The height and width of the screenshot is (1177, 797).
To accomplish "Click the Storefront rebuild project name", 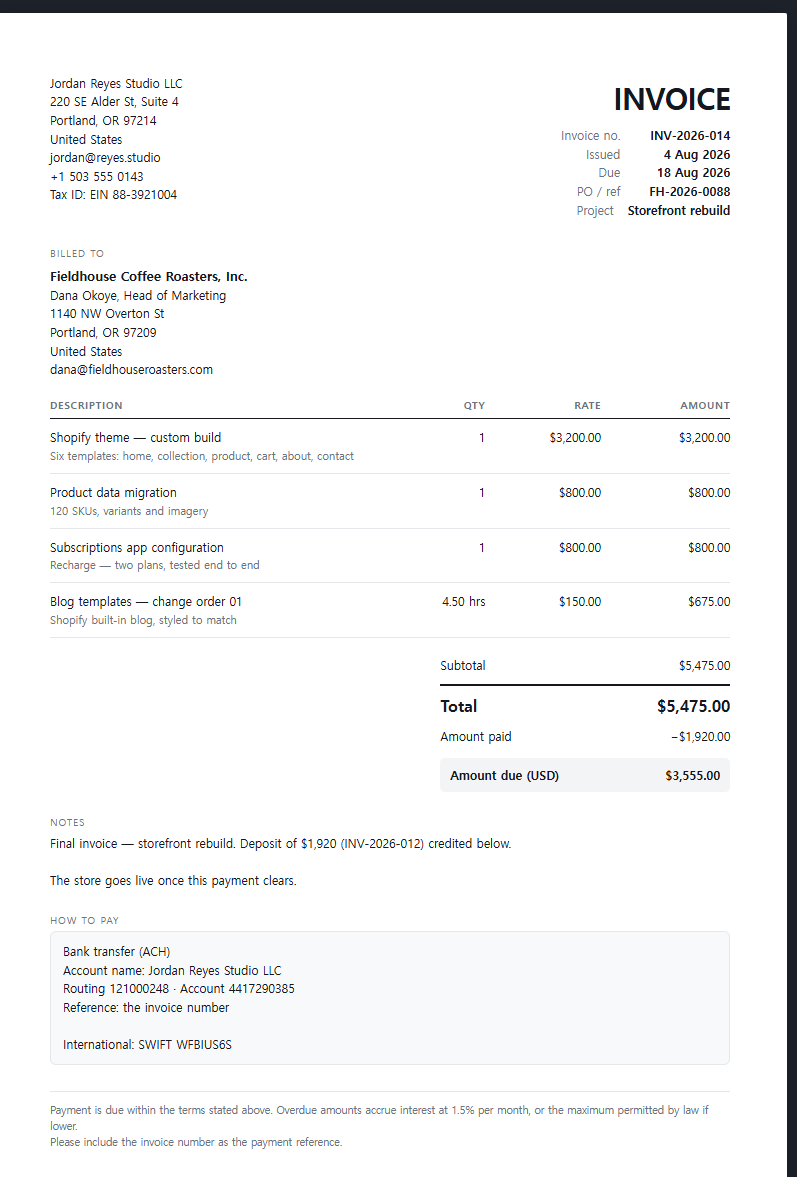I will [x=678, y=210].
